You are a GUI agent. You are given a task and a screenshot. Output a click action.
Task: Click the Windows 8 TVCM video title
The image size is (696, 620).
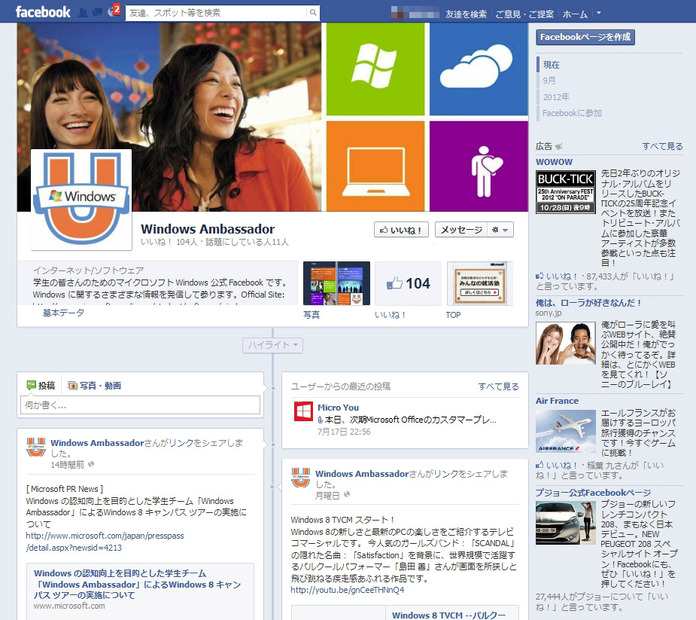(449, 615)
